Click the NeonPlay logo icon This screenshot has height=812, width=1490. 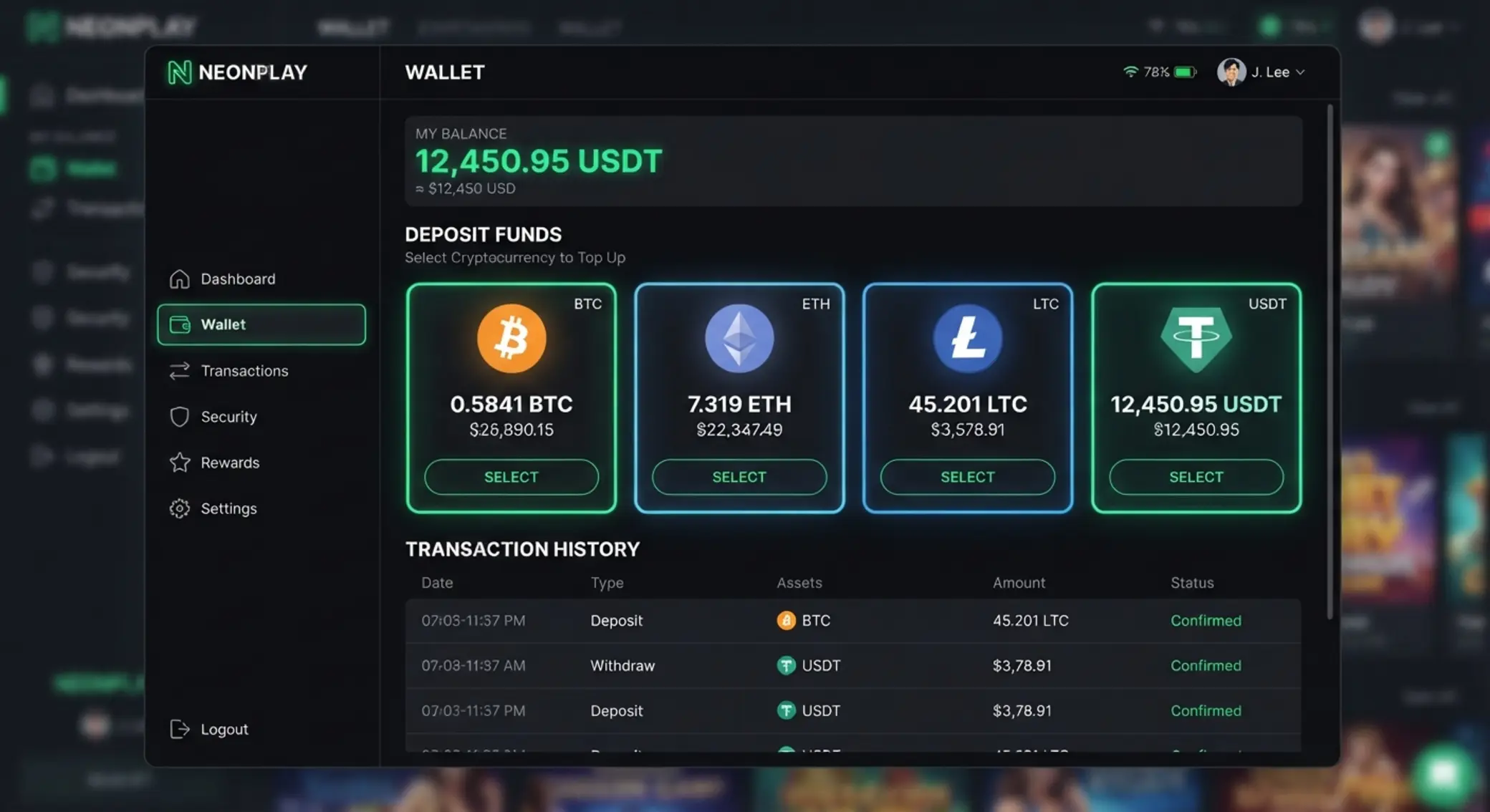click(x=179, y=72)
